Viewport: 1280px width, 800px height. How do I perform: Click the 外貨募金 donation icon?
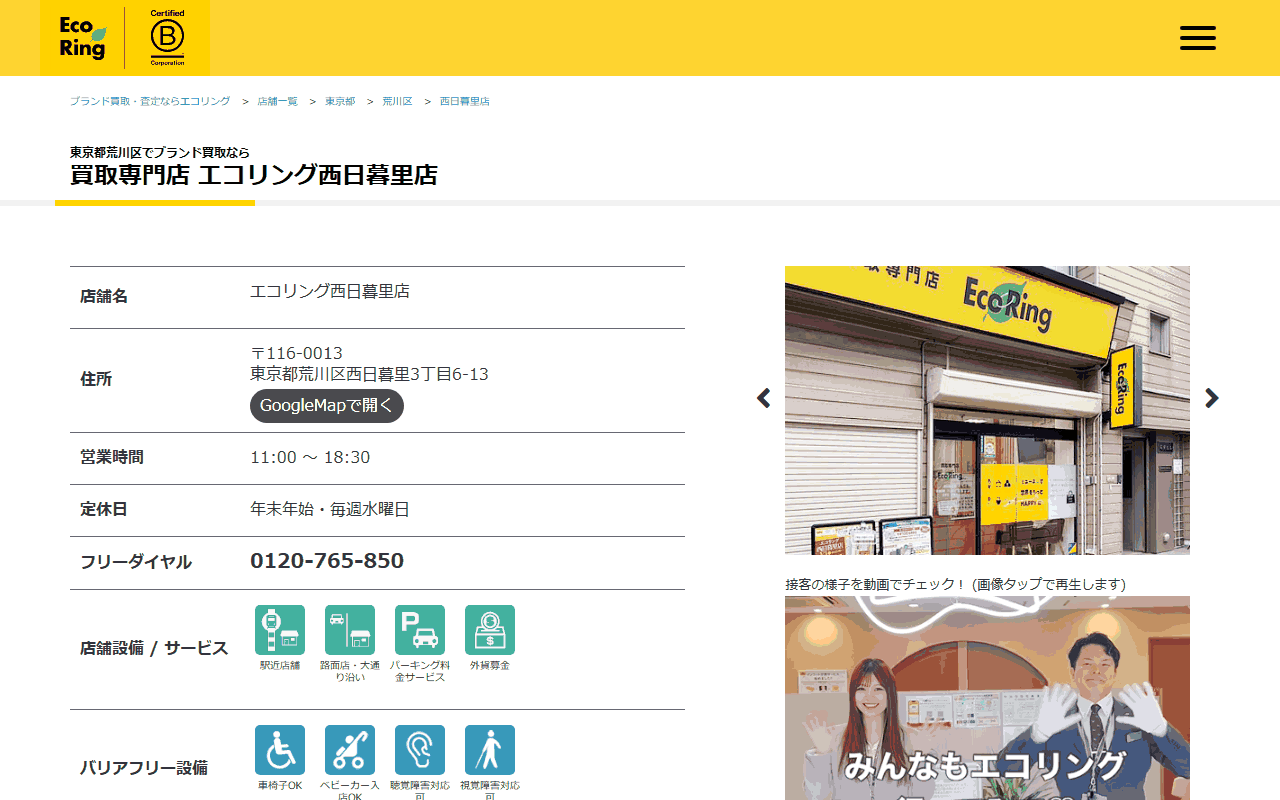coord(490,630)
